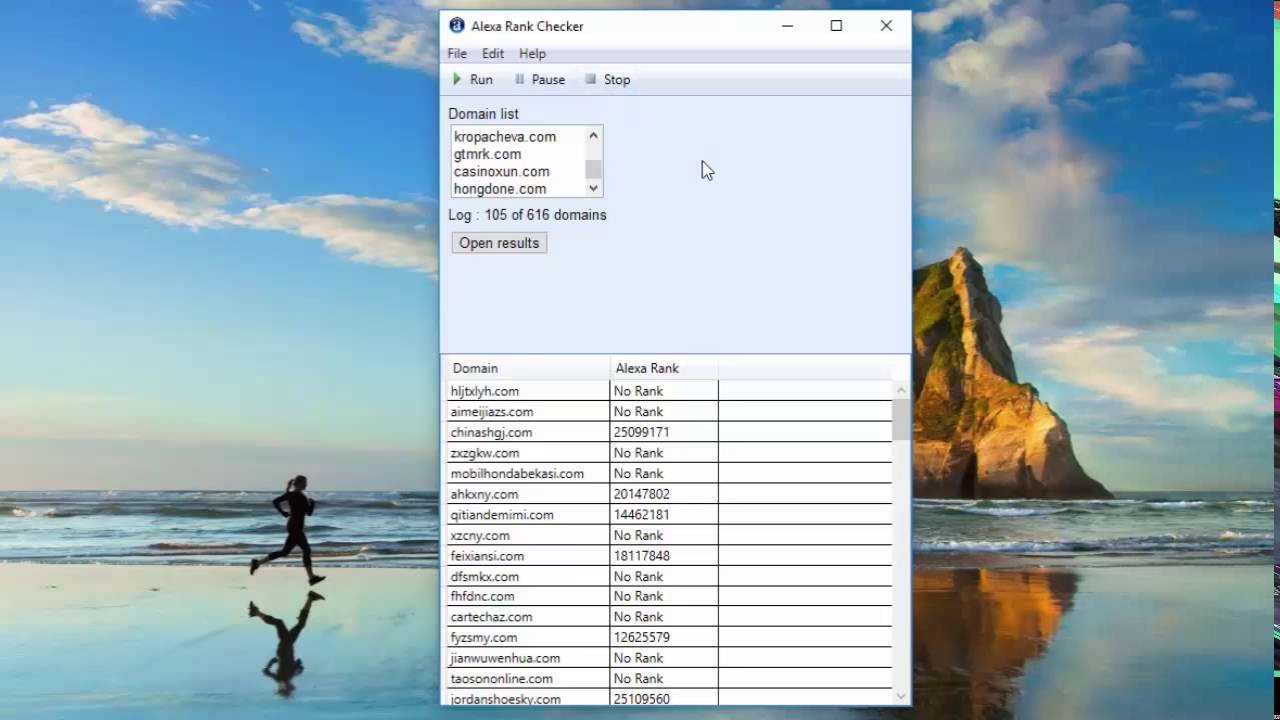This screenshot has width=1280, height=720.
Task: Click the xzcny.com row
Action: tap(669, 535)
